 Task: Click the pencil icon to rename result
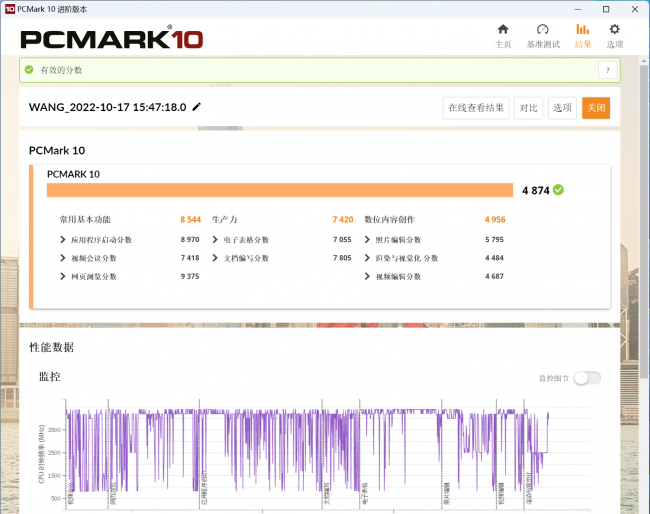click(197, 107)
